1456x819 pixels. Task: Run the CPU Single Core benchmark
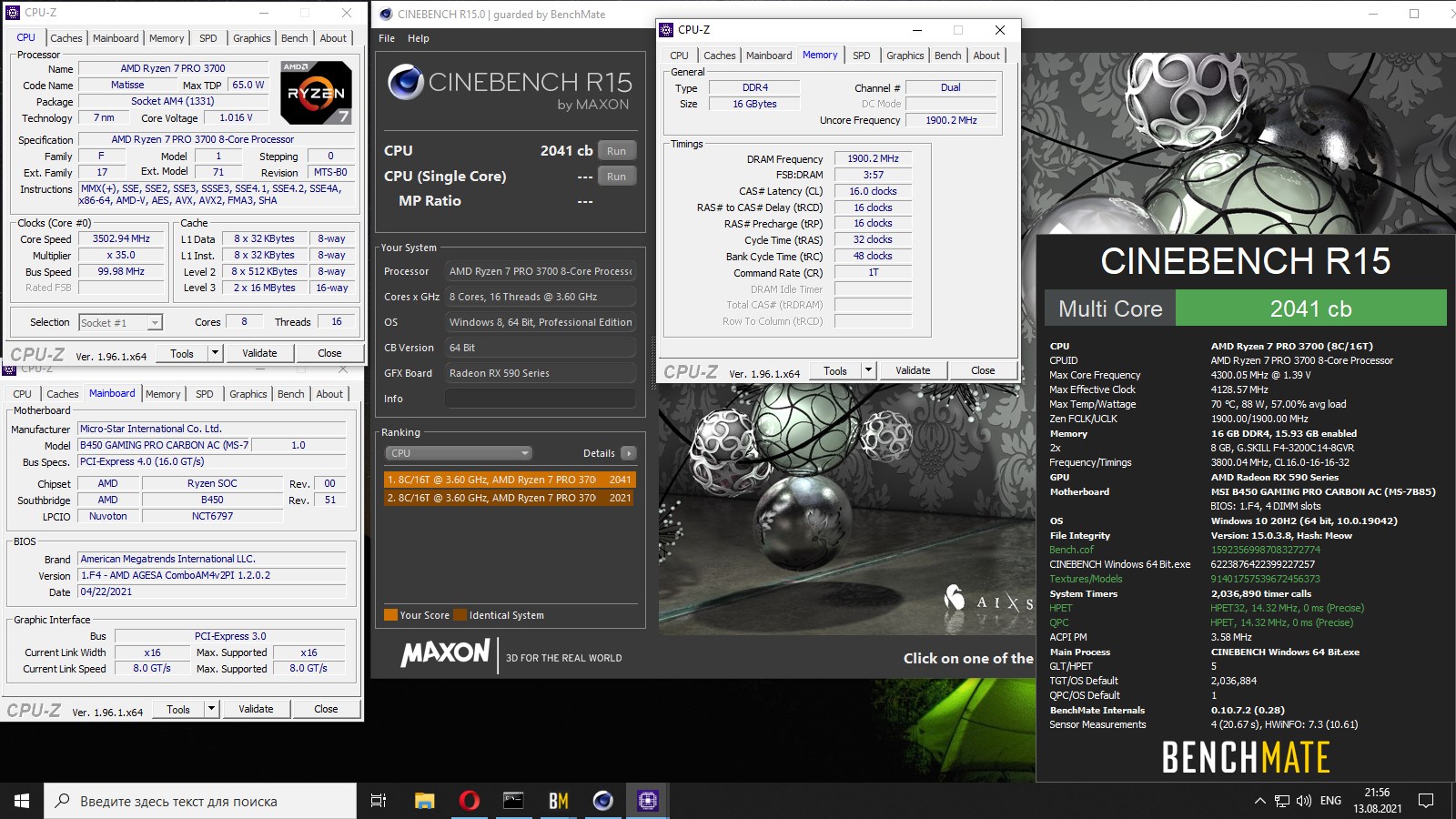pyautogui.click(x=616, y=177)
